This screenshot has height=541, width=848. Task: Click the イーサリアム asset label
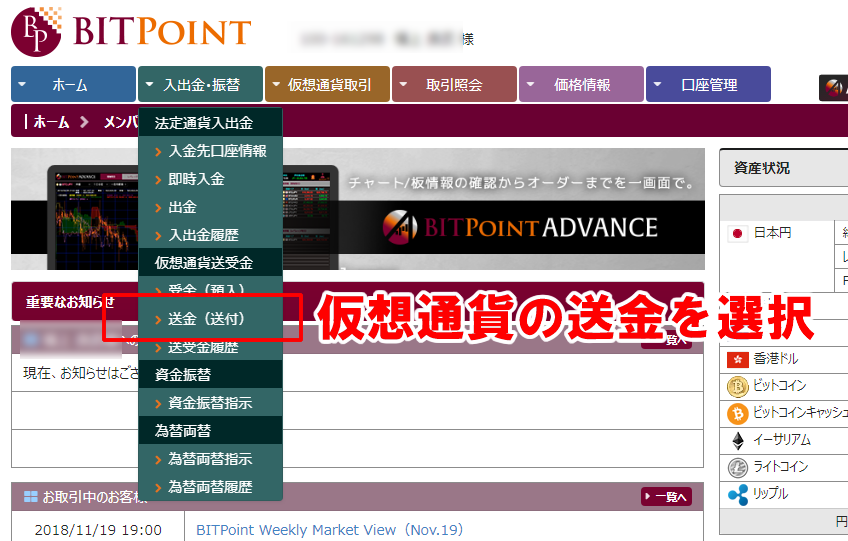click(782, 440)
